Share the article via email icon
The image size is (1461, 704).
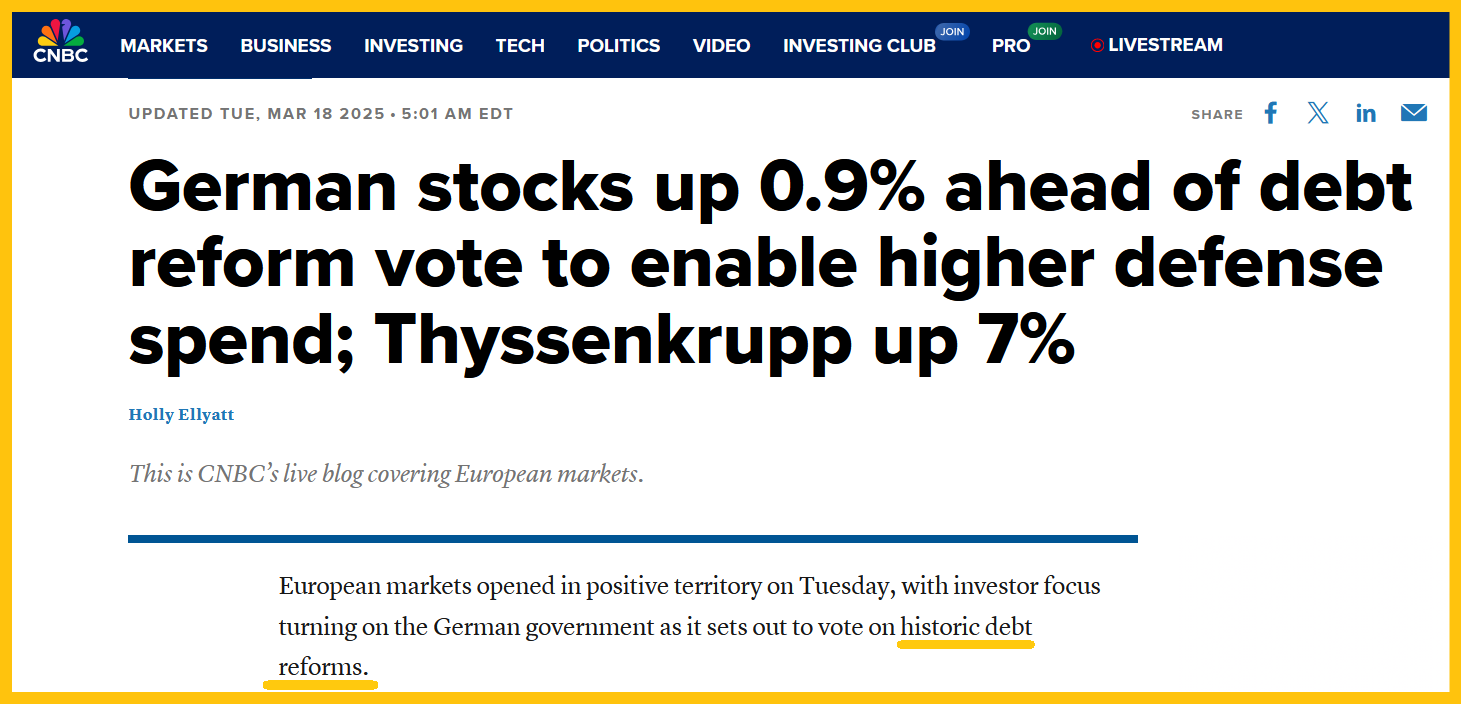tap(1414, 113)
